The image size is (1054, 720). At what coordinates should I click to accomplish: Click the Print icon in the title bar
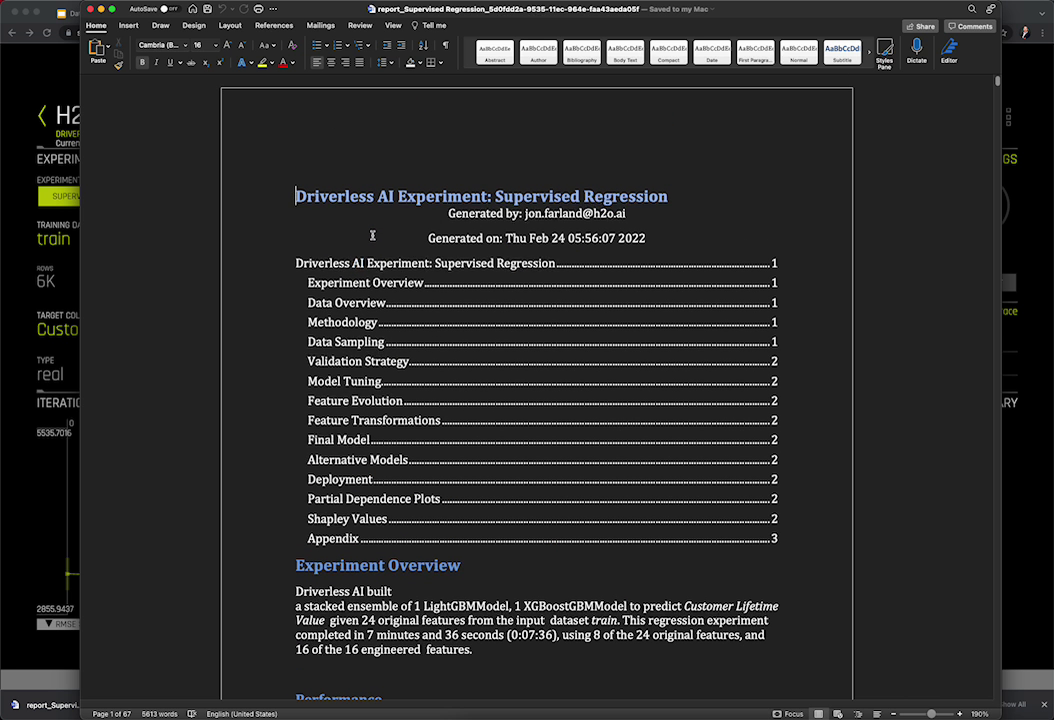[x=259, y=9]
